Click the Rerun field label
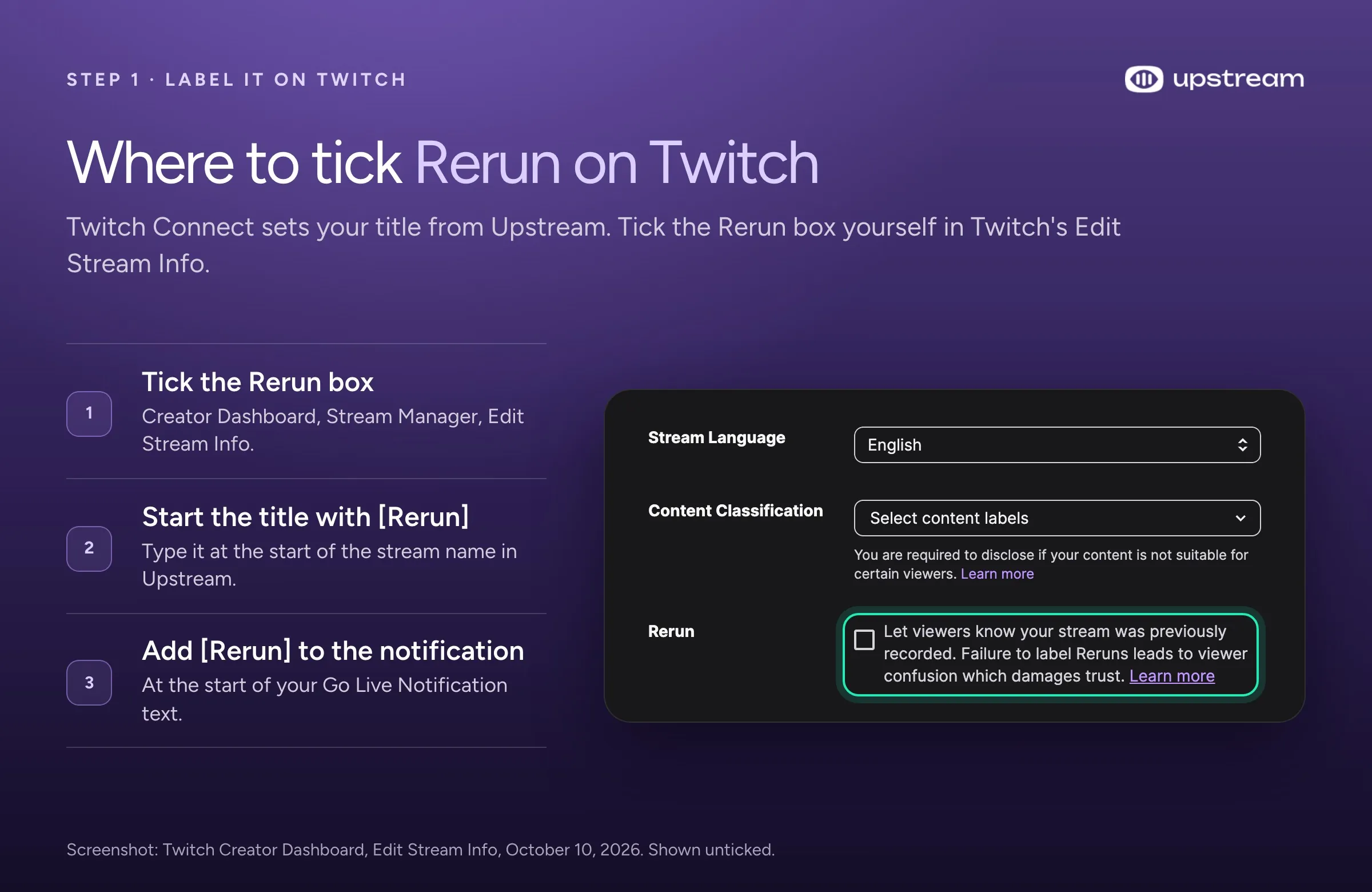Viewport: 1372px width, 892px height. pos(671,631)
